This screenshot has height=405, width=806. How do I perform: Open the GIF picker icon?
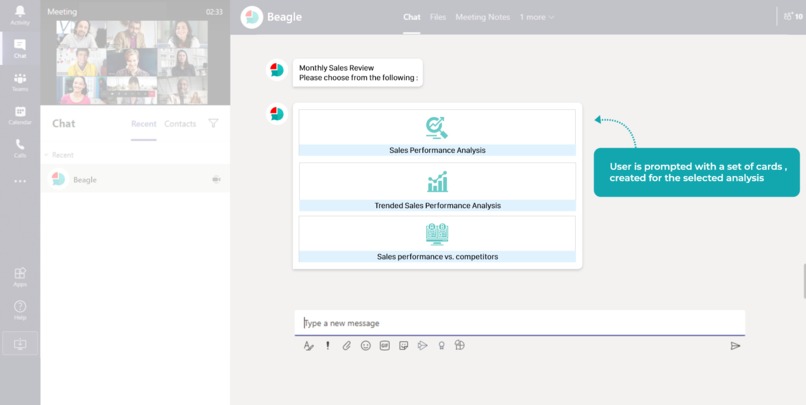(x=384, y=346)
